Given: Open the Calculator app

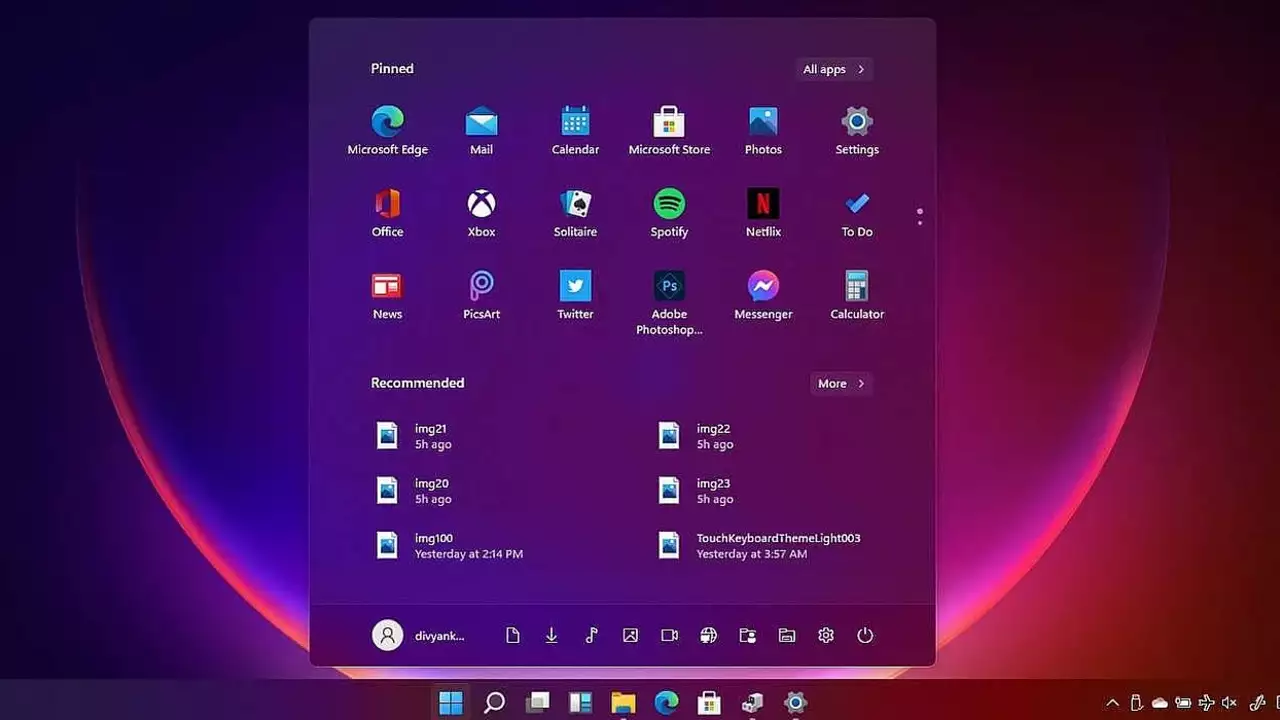Looking at the screenshot, I should pos(857,296).
